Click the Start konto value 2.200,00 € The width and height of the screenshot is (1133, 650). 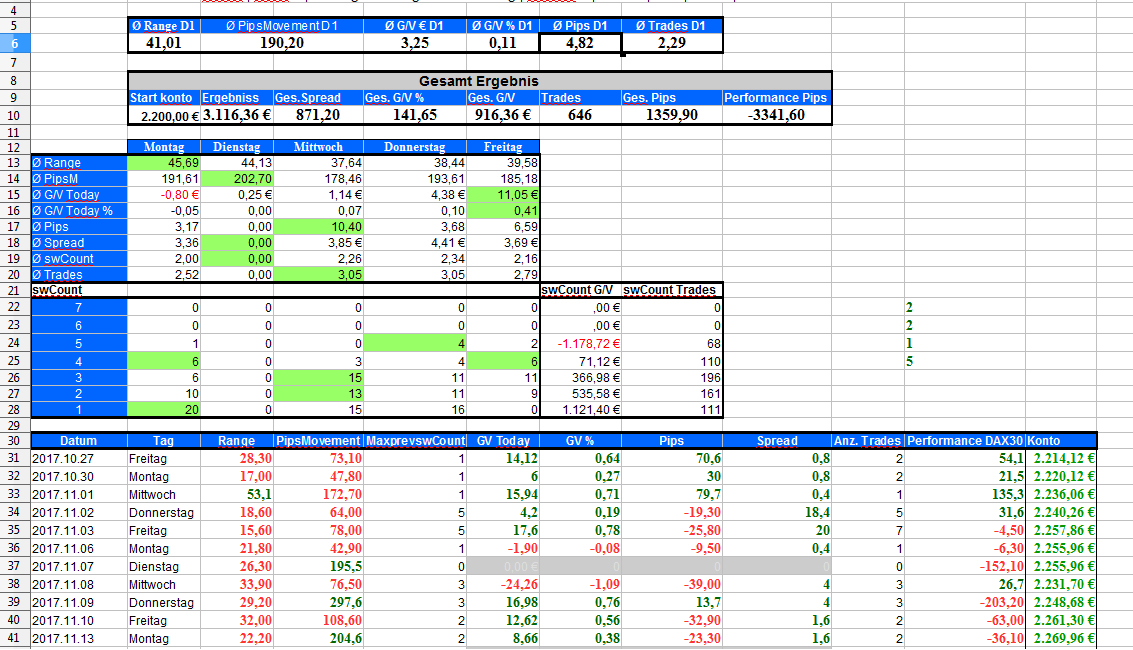[x=164, y=115]
